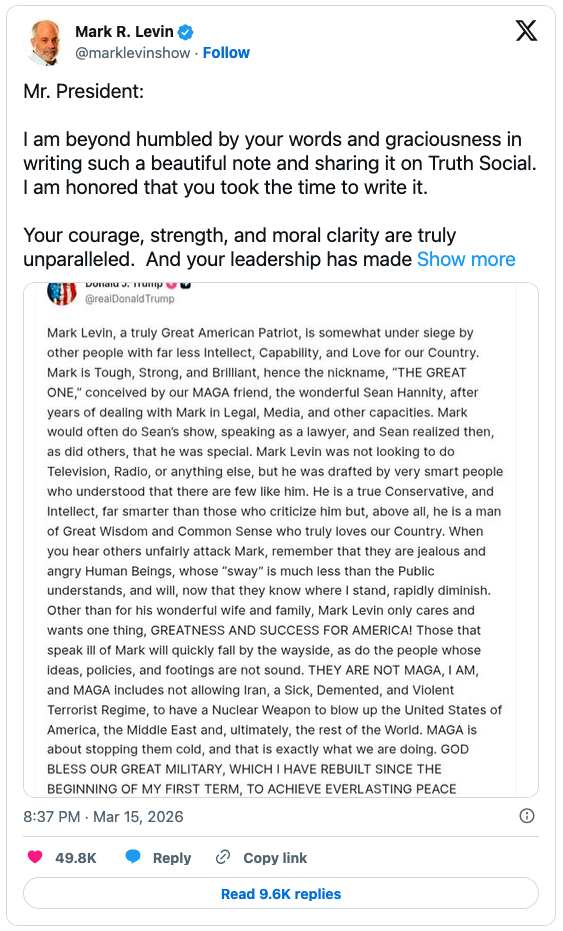The width and height of the screenshot is (563, 931).
Task: Click Donald Trump's flag avatar
Action: [x=62, y=293]
